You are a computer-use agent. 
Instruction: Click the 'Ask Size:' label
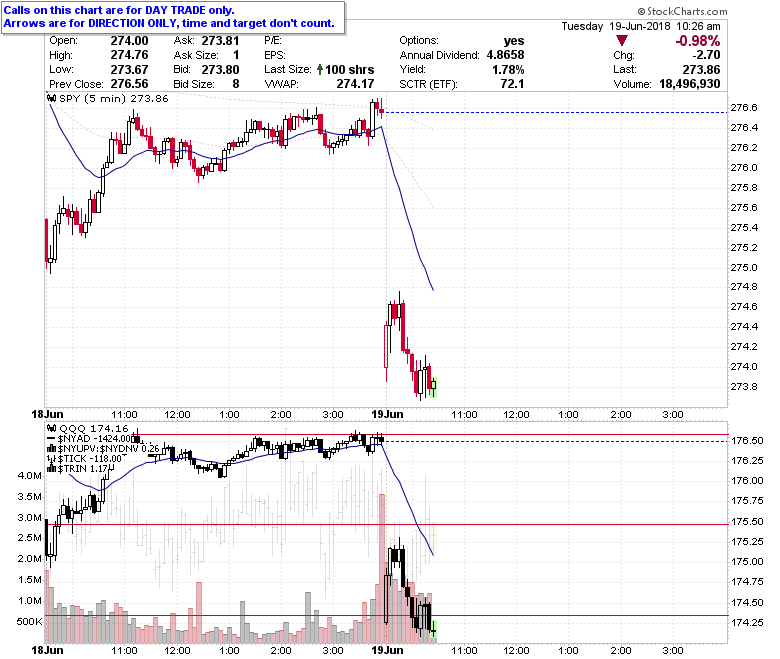coord(195,55)
